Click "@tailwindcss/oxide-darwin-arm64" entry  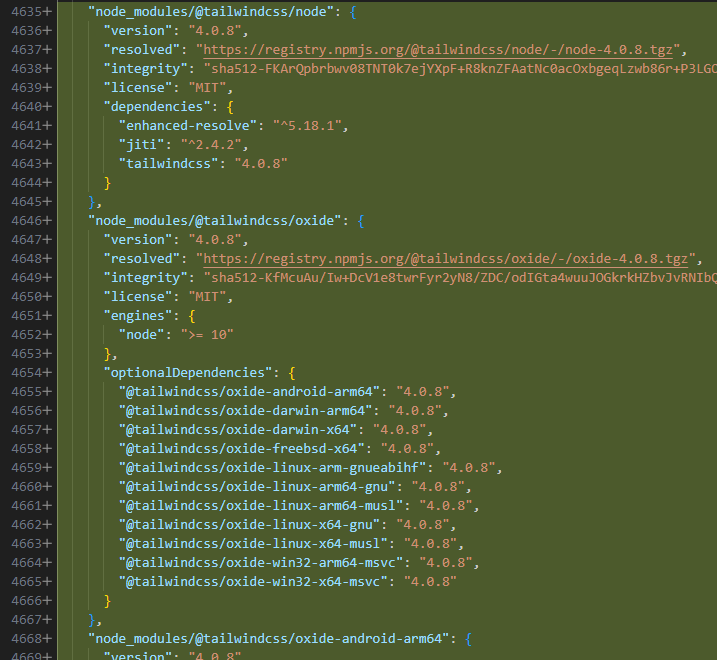pyautogui.click(x=246, y=410)
